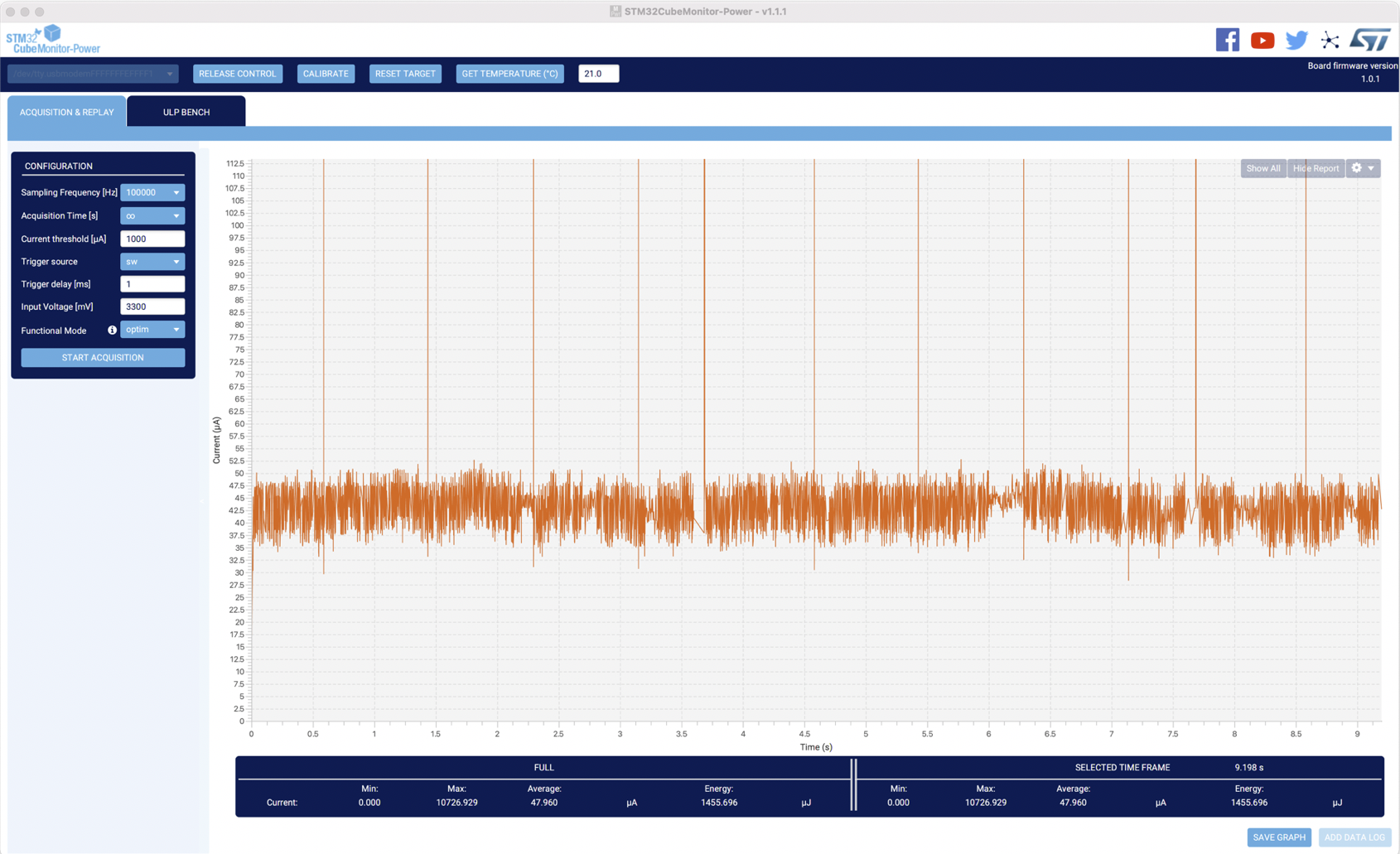Click the Energy value in Selected Time Frame
1400x854 pixels.
(1249, 803)
